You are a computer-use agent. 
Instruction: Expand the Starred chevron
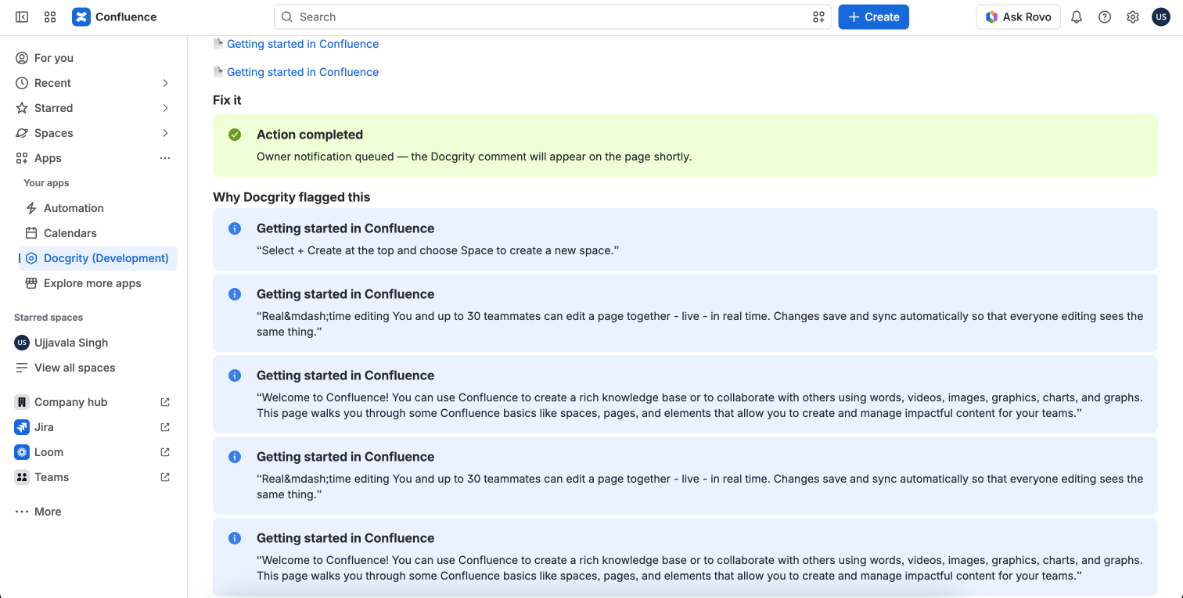(x=165, y=108)
